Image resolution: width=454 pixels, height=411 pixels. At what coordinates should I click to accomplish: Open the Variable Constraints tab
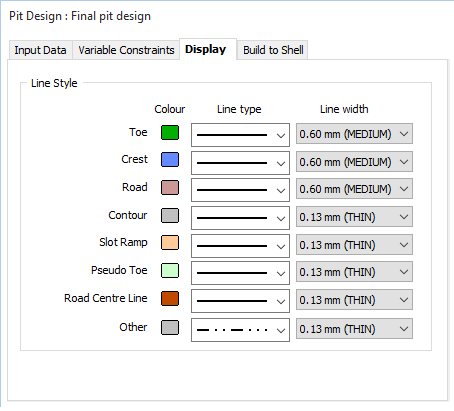[126, 50]
